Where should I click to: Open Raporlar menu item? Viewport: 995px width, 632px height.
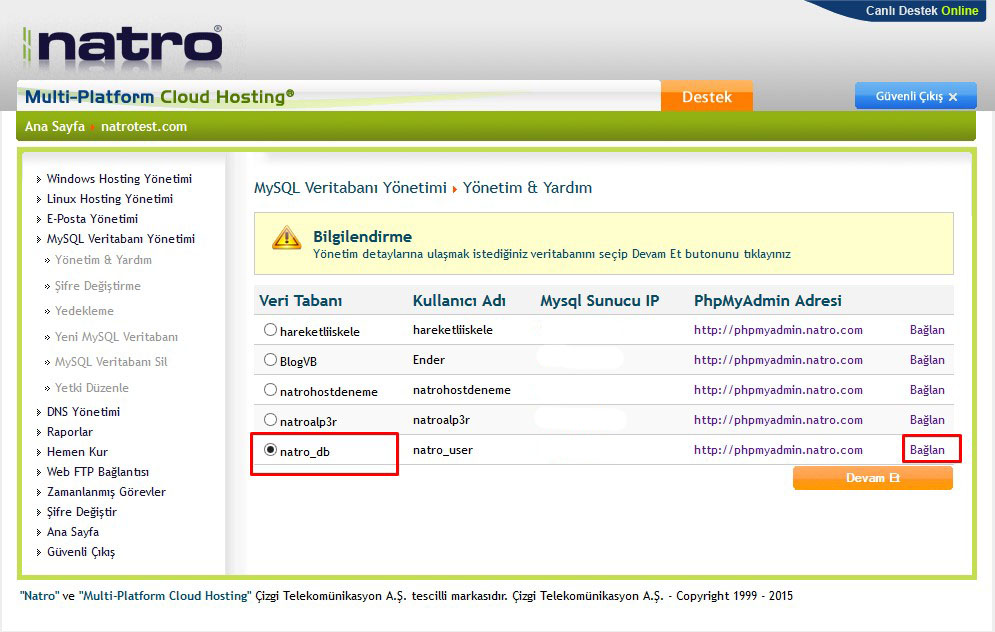point(70,432)
